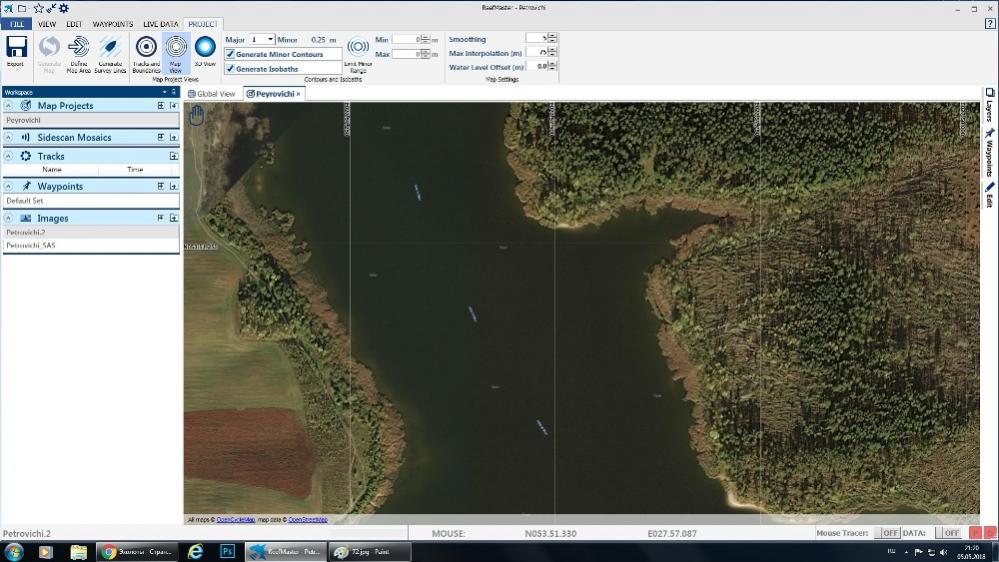
Task: Open the Major contour interval dropdown
Action: pos(270,39)
